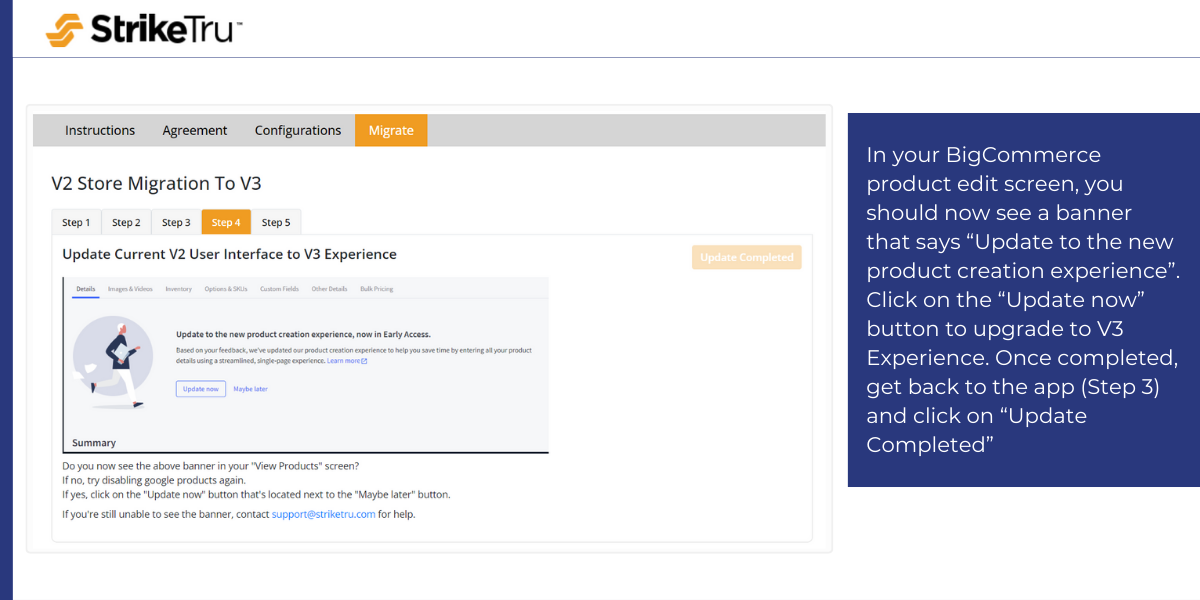Go to Step 3 tab

tap(176, 222)
